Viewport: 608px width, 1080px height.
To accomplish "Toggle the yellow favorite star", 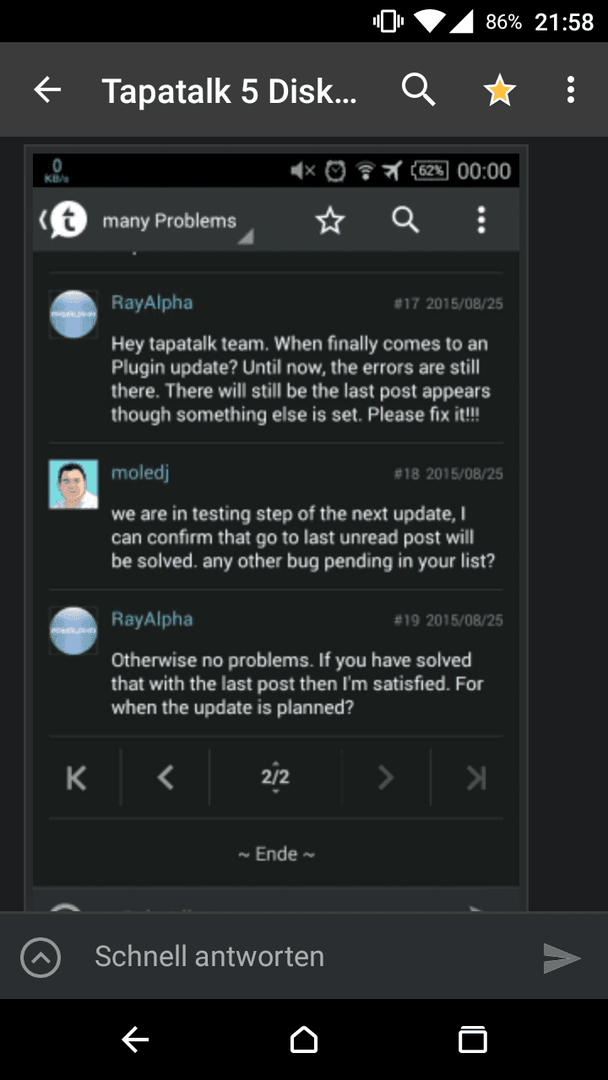I will [x=499, y=90].
